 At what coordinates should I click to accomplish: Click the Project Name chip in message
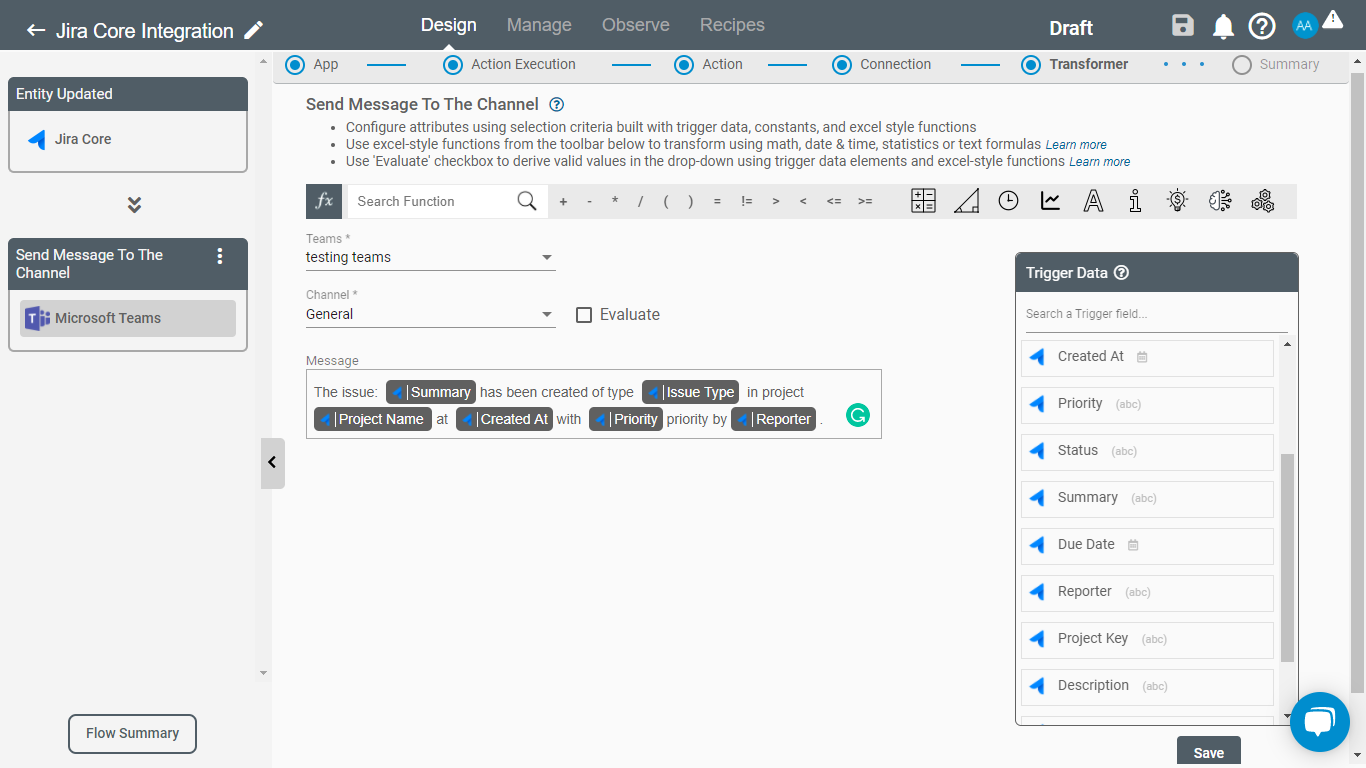(373, 419)
